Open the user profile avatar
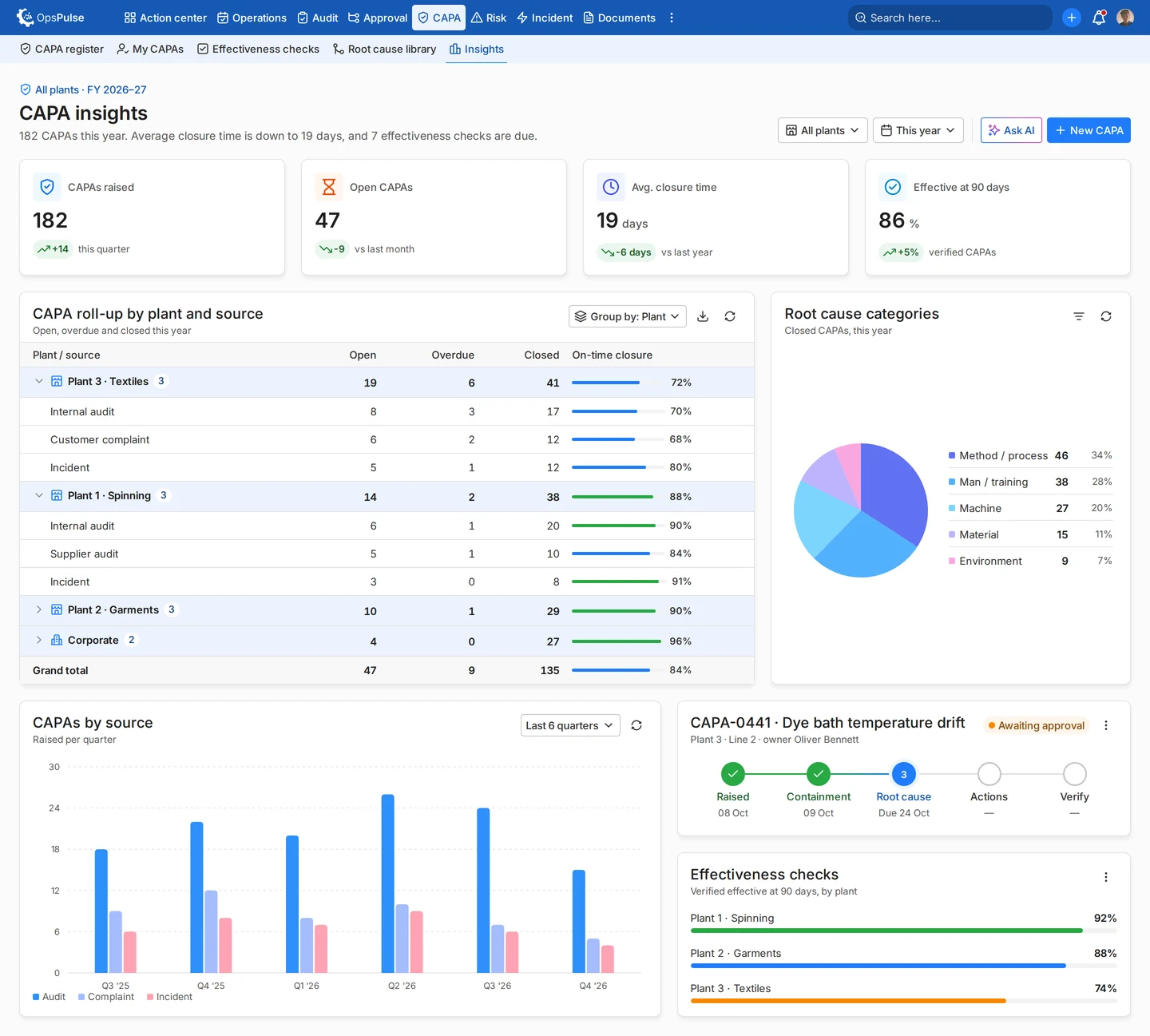Viewport: 1150px width, 1036px height. (1125, 18)
